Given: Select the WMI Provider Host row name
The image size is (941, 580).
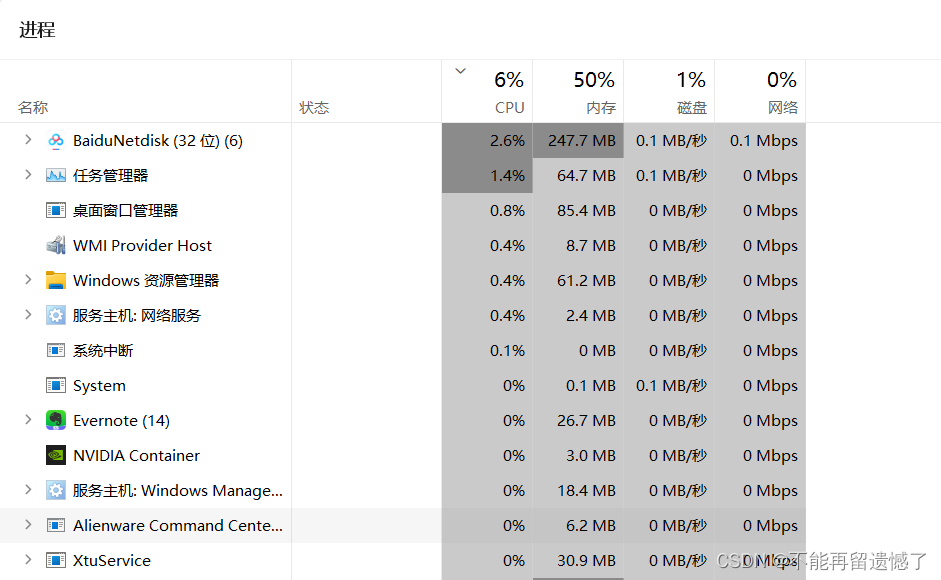Looking at the screenshot, I should pos(142,246).
